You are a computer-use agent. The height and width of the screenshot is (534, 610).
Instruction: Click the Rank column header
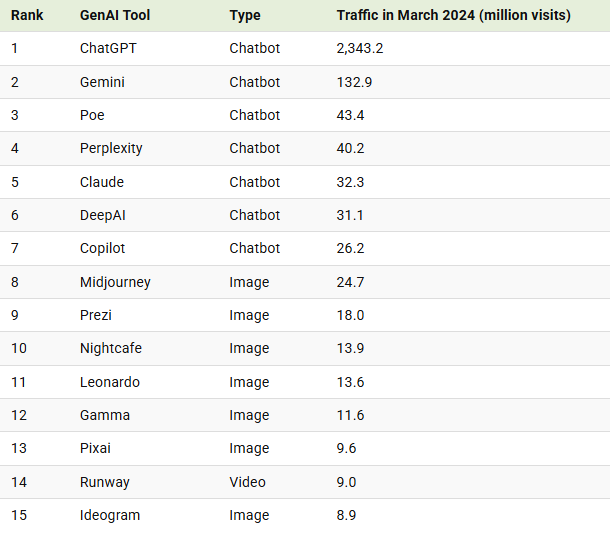(x=27, y=16)
